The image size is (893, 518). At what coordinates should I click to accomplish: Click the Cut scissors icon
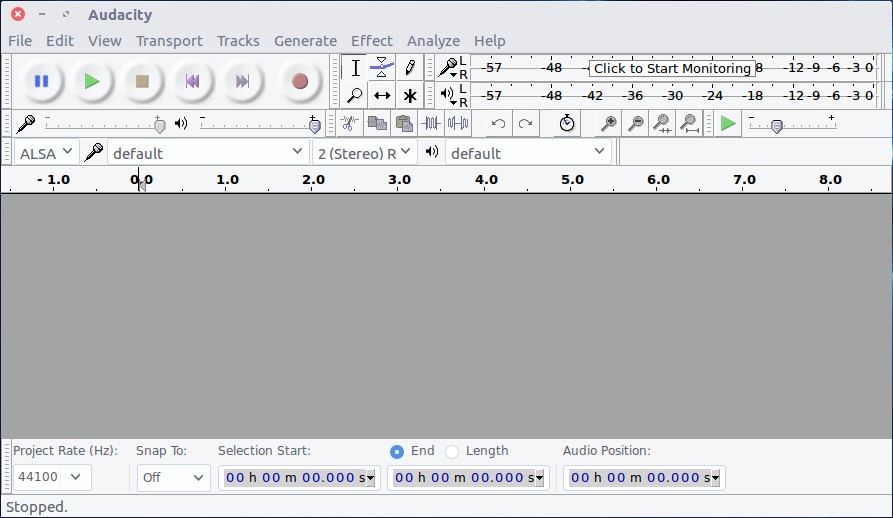point(349,124)
